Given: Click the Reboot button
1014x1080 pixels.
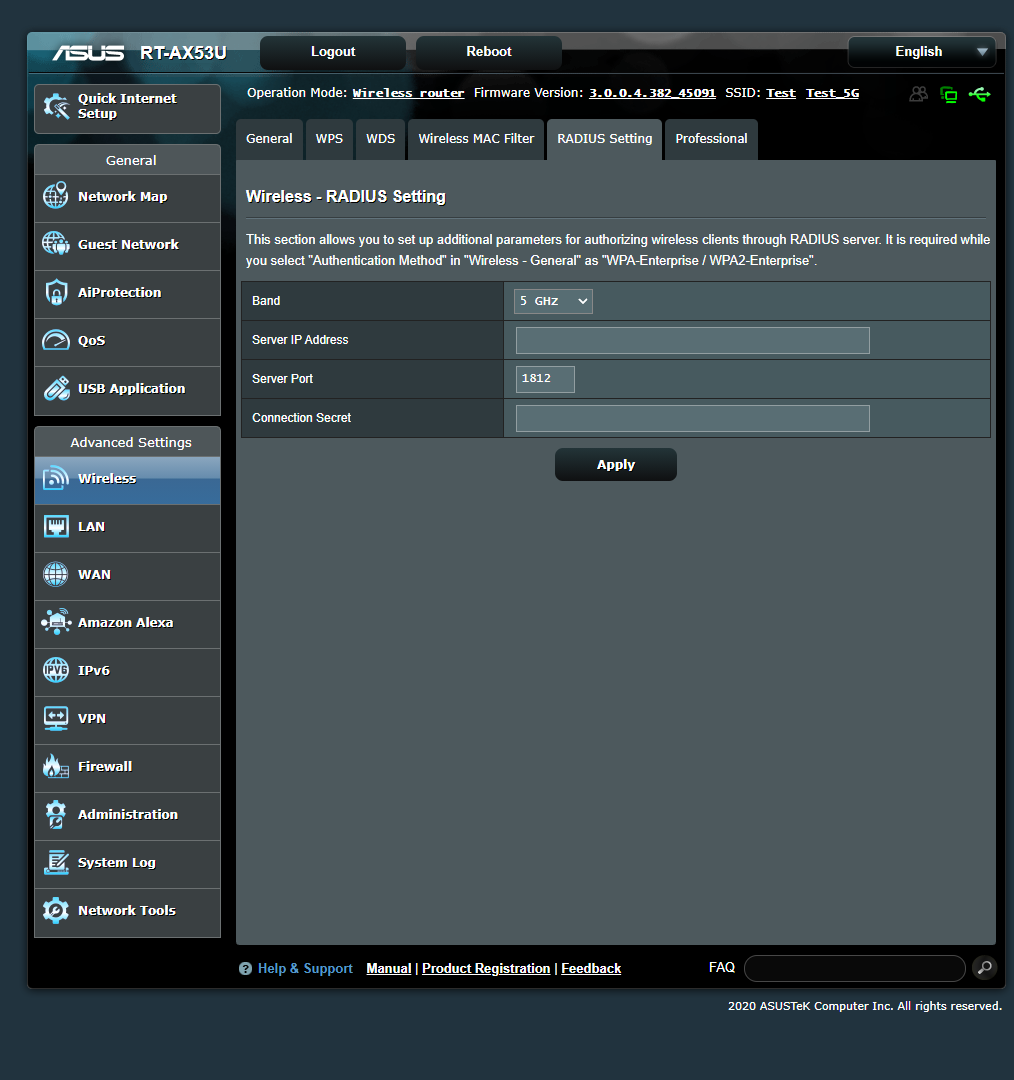Looking at the screenshot, I should (488, 52).
